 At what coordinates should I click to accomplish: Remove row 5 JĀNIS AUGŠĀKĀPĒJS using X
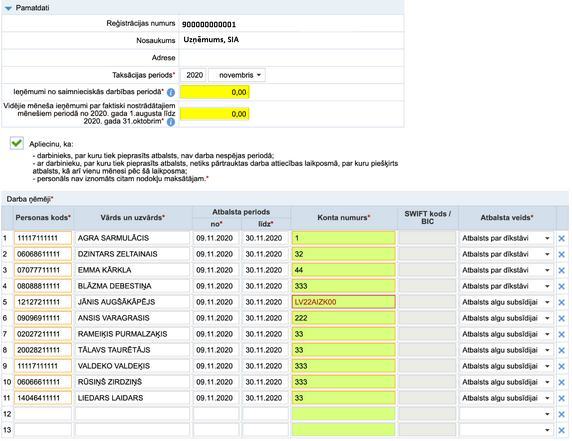click(x=561, y=302)
